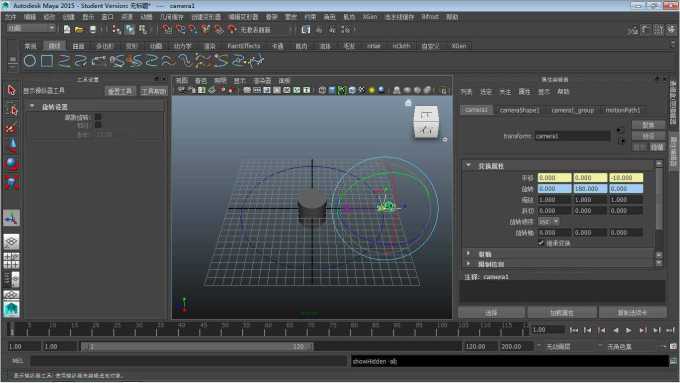Click the Attribute Editor vertical scrollbar
This screenshot has height=383, width=680.
[x=659, y=198]
